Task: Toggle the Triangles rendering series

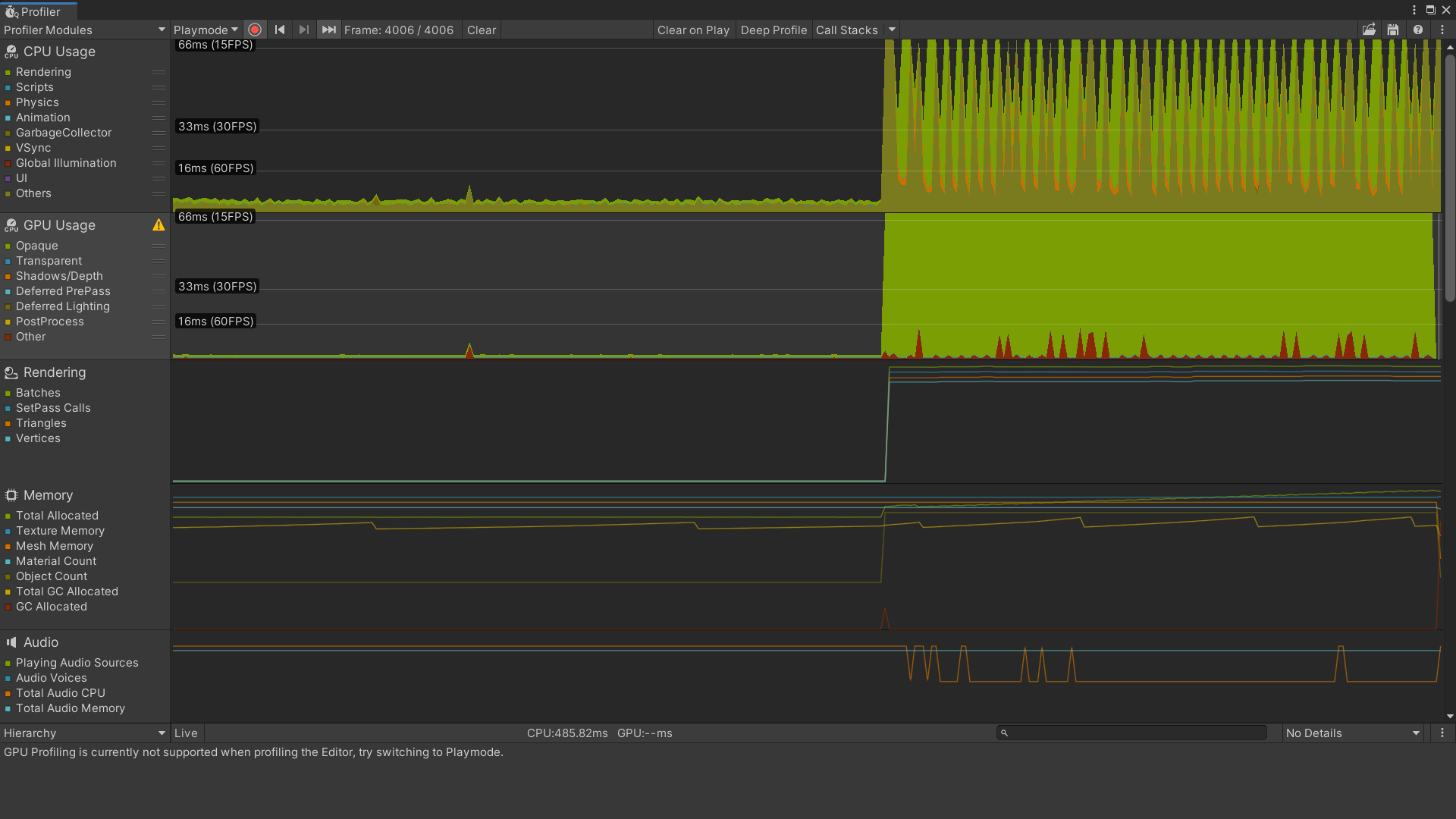Action: [x=41, y=423]
